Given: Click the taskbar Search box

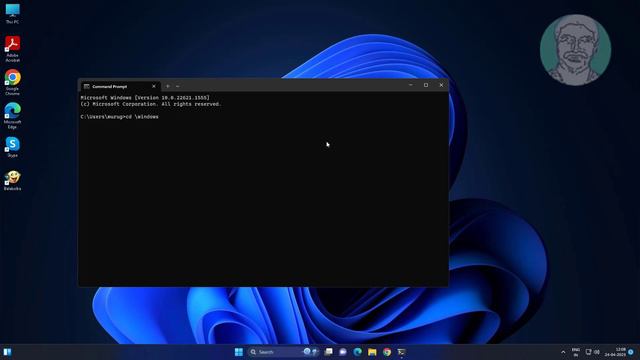Looking at the screenshot, I should [x=283, y=352].
